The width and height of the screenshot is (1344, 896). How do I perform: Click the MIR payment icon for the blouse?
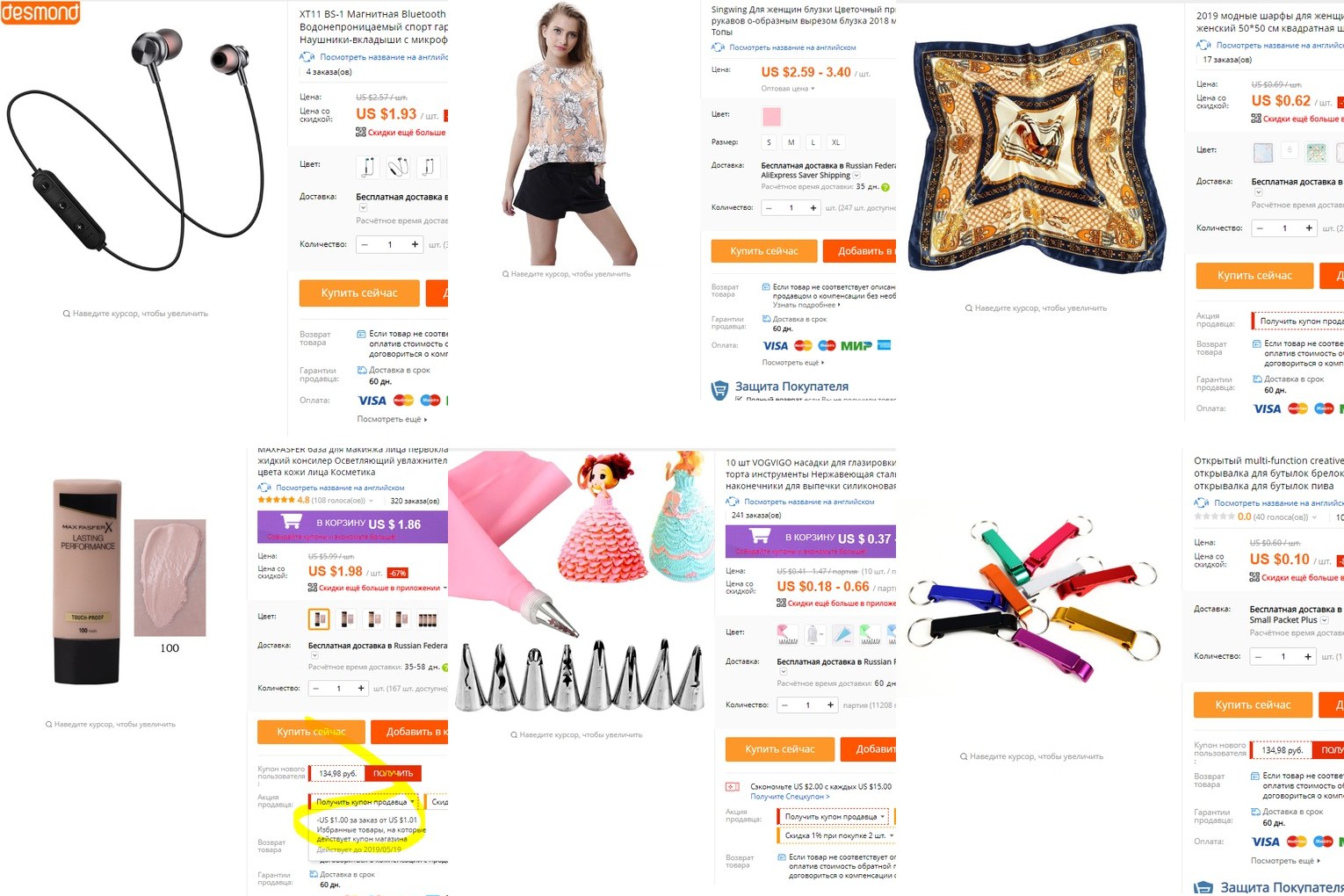856,345
